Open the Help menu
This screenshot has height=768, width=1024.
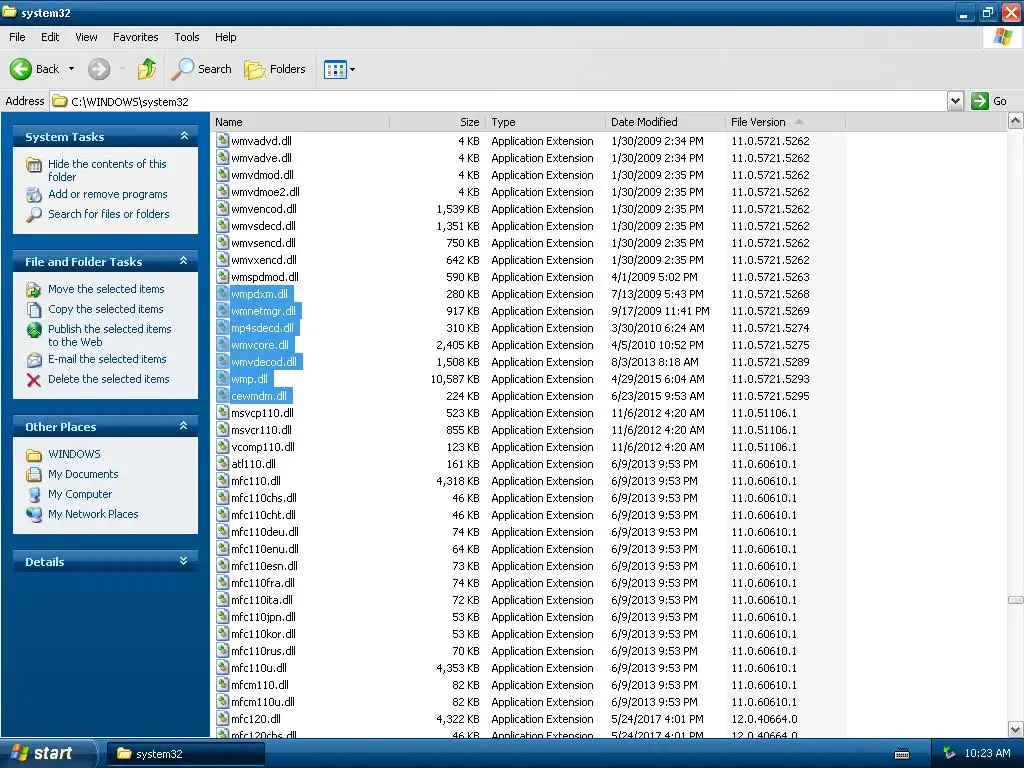pos(225,37)
